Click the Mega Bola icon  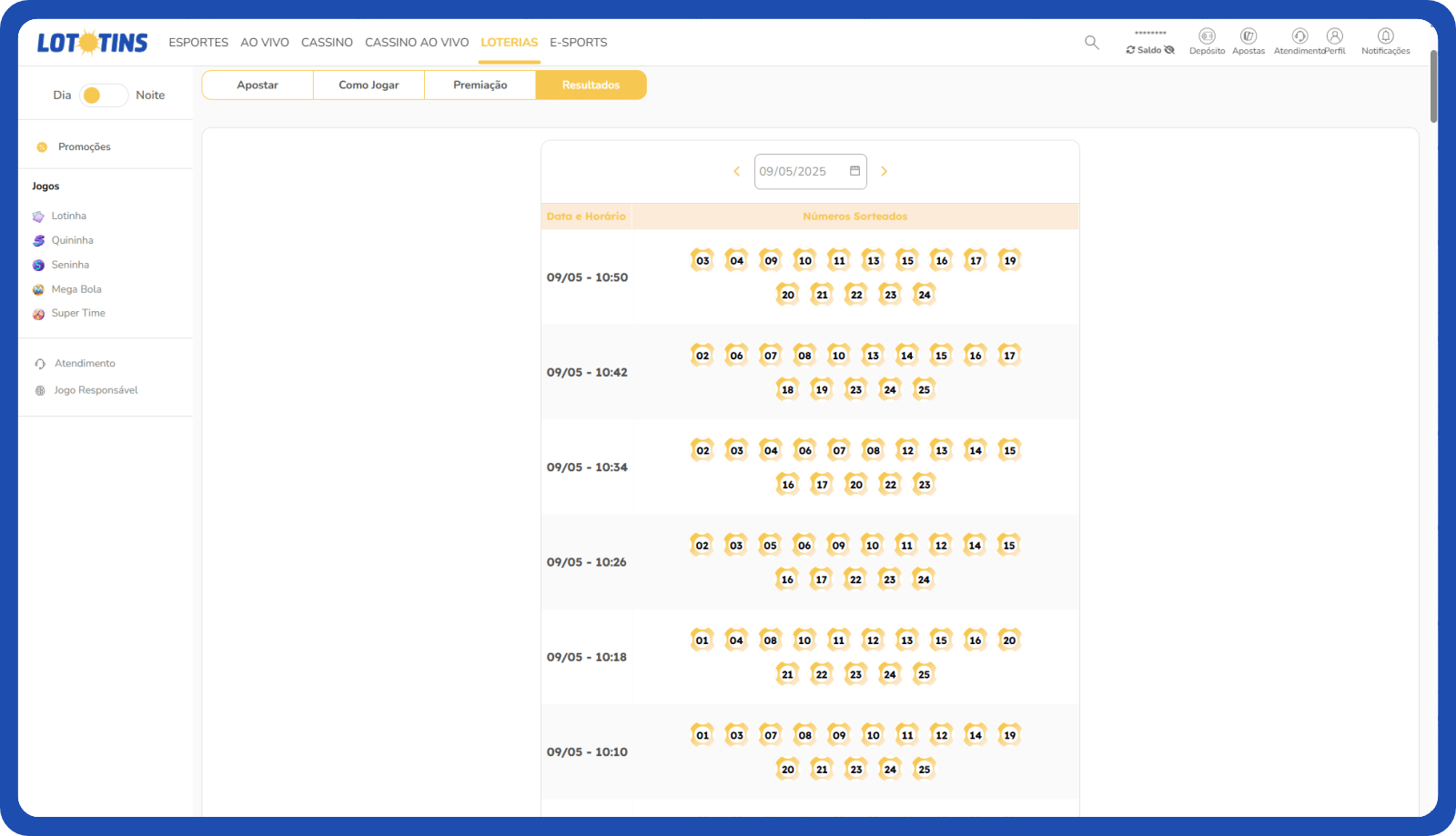[x=38, y=290]
